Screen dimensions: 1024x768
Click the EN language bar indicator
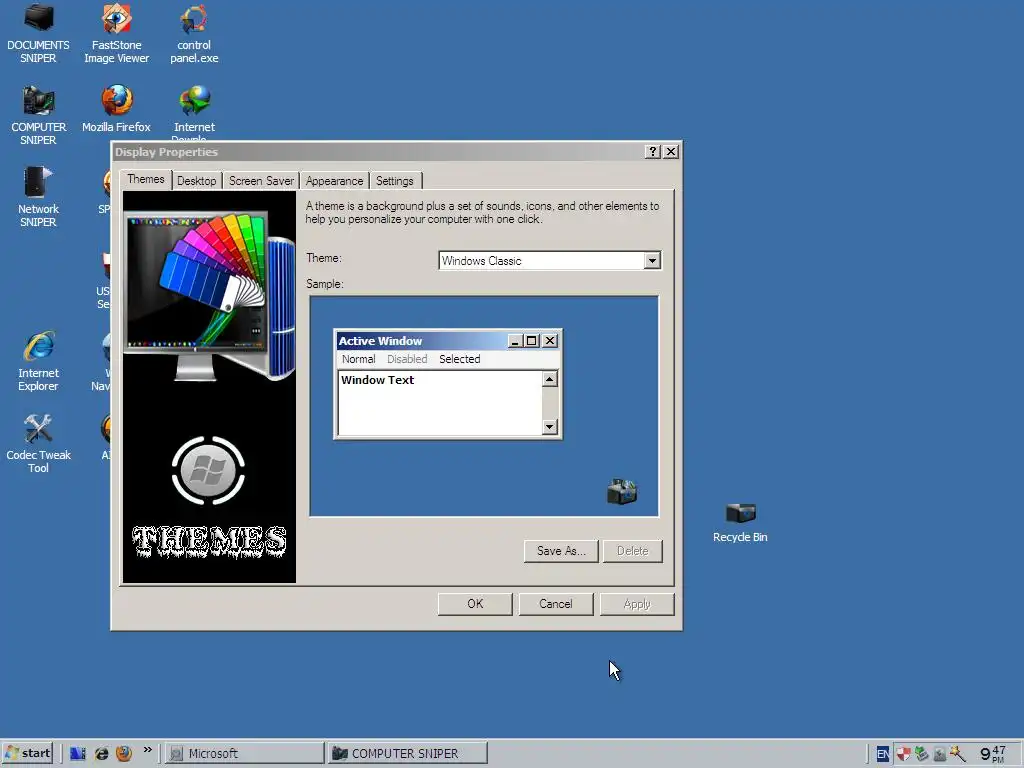point(882,754)
